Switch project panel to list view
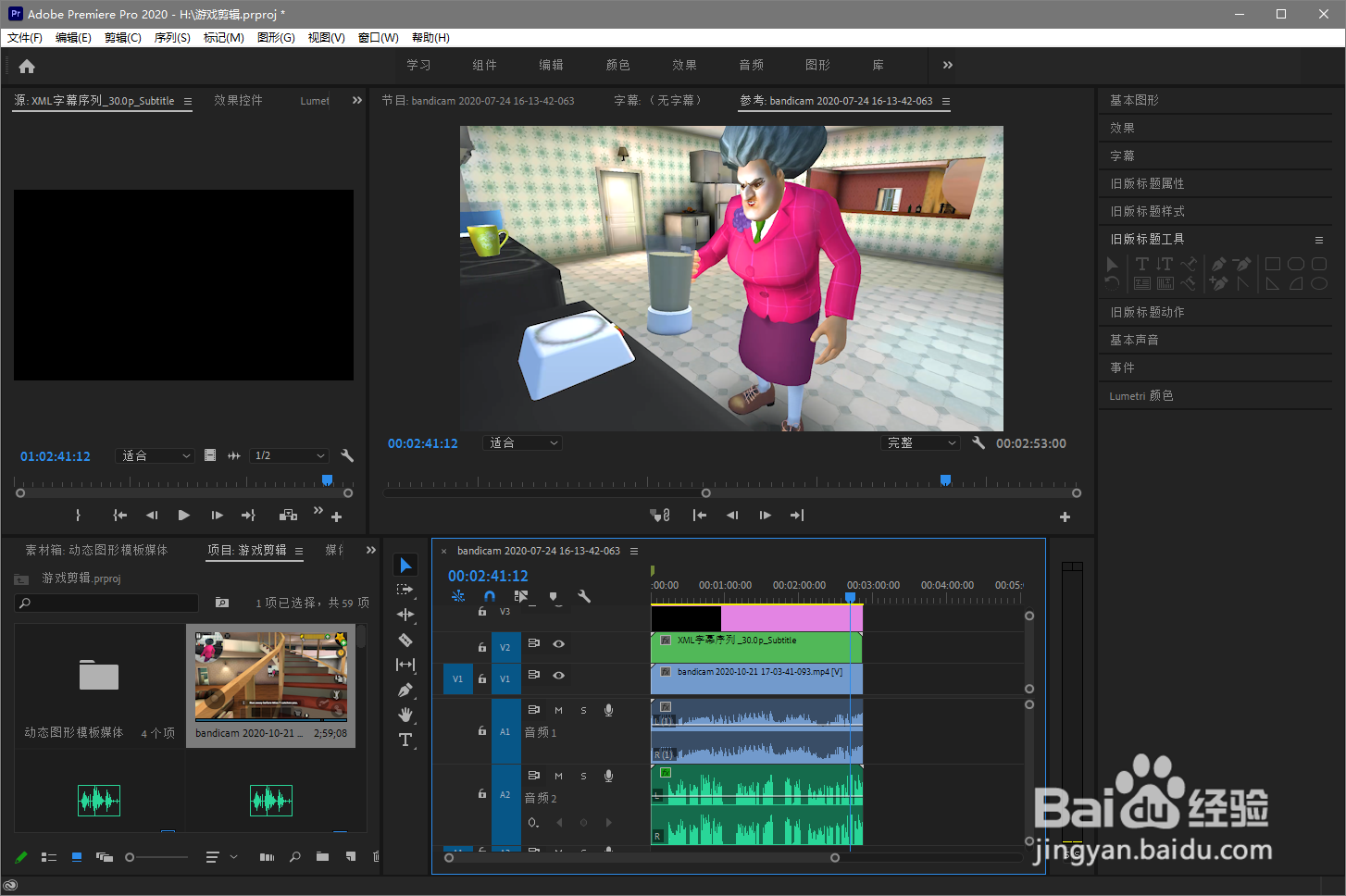The height and width of the screenshot is (896, 1346). (x=49, y=857)
